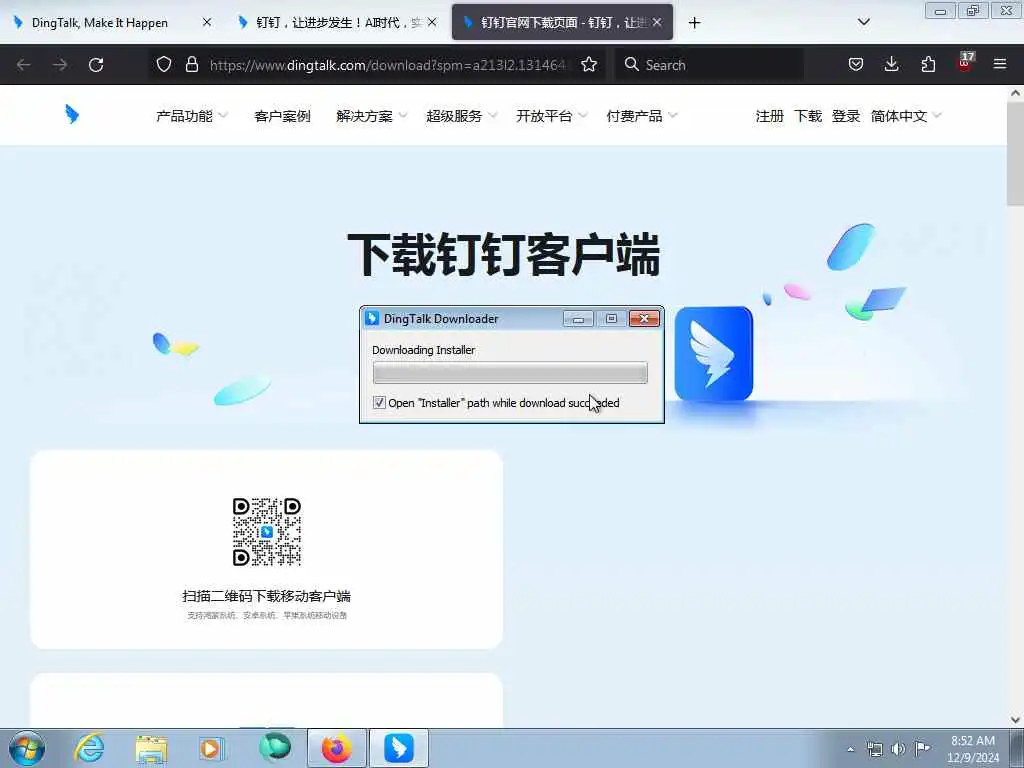Viewport: 1024px width, 768px height.
Task: Show hidden system tray icons
Action: click(x=850, y=749)
